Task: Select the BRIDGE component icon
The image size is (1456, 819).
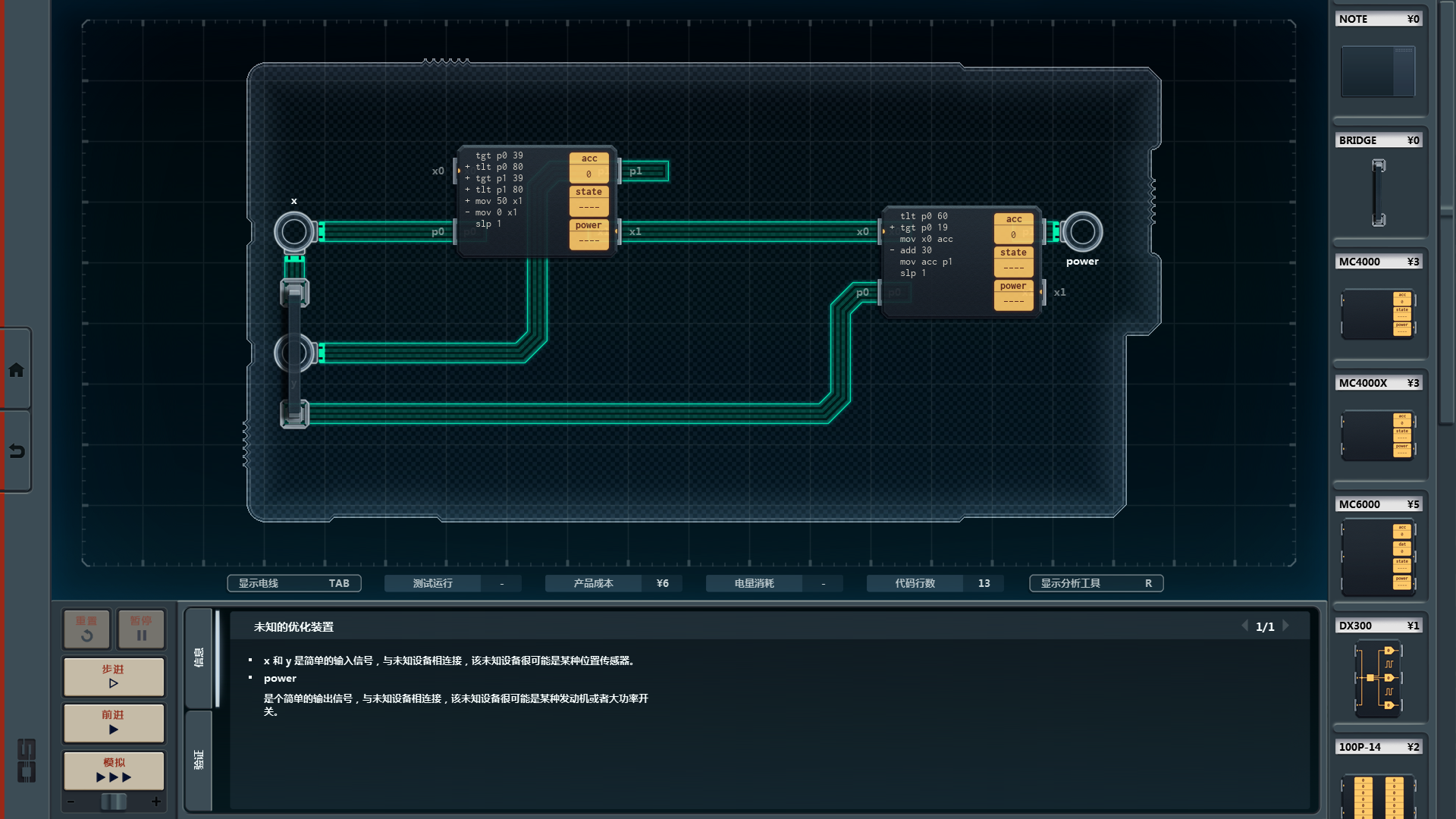Action: 1378,192
